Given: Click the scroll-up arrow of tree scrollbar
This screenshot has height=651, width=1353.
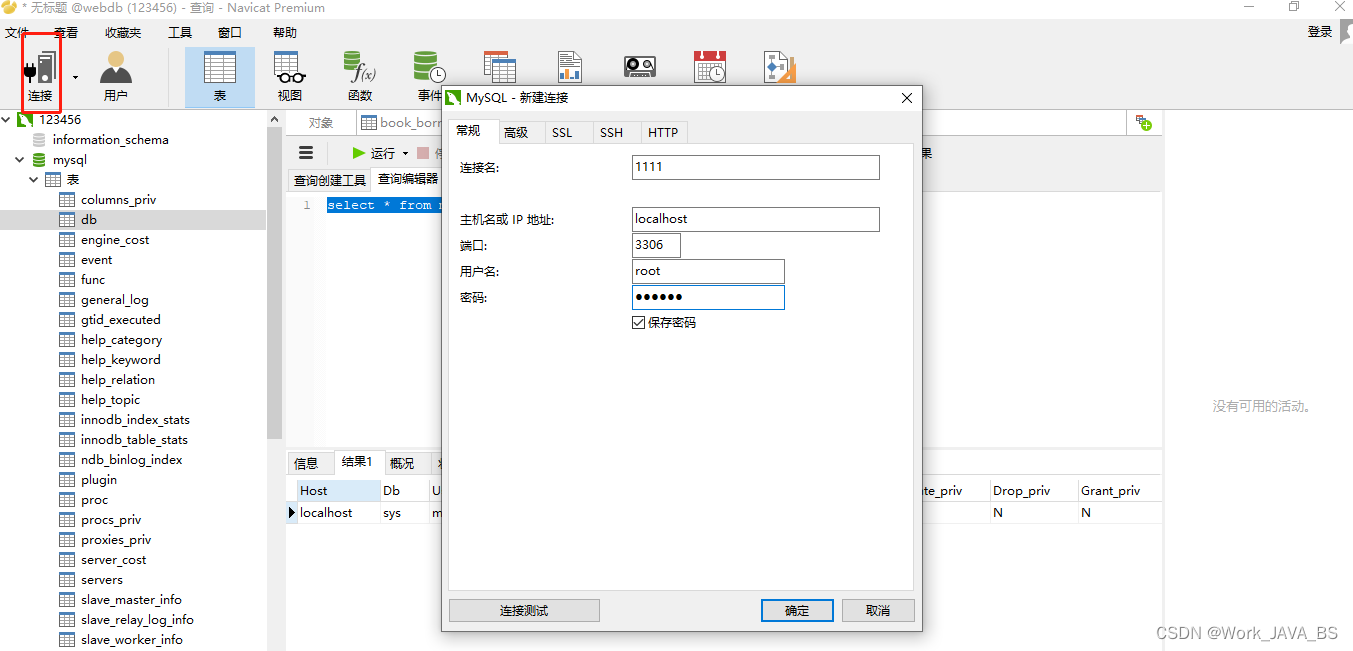Looking at the screenshot, I should coord(275,119).
